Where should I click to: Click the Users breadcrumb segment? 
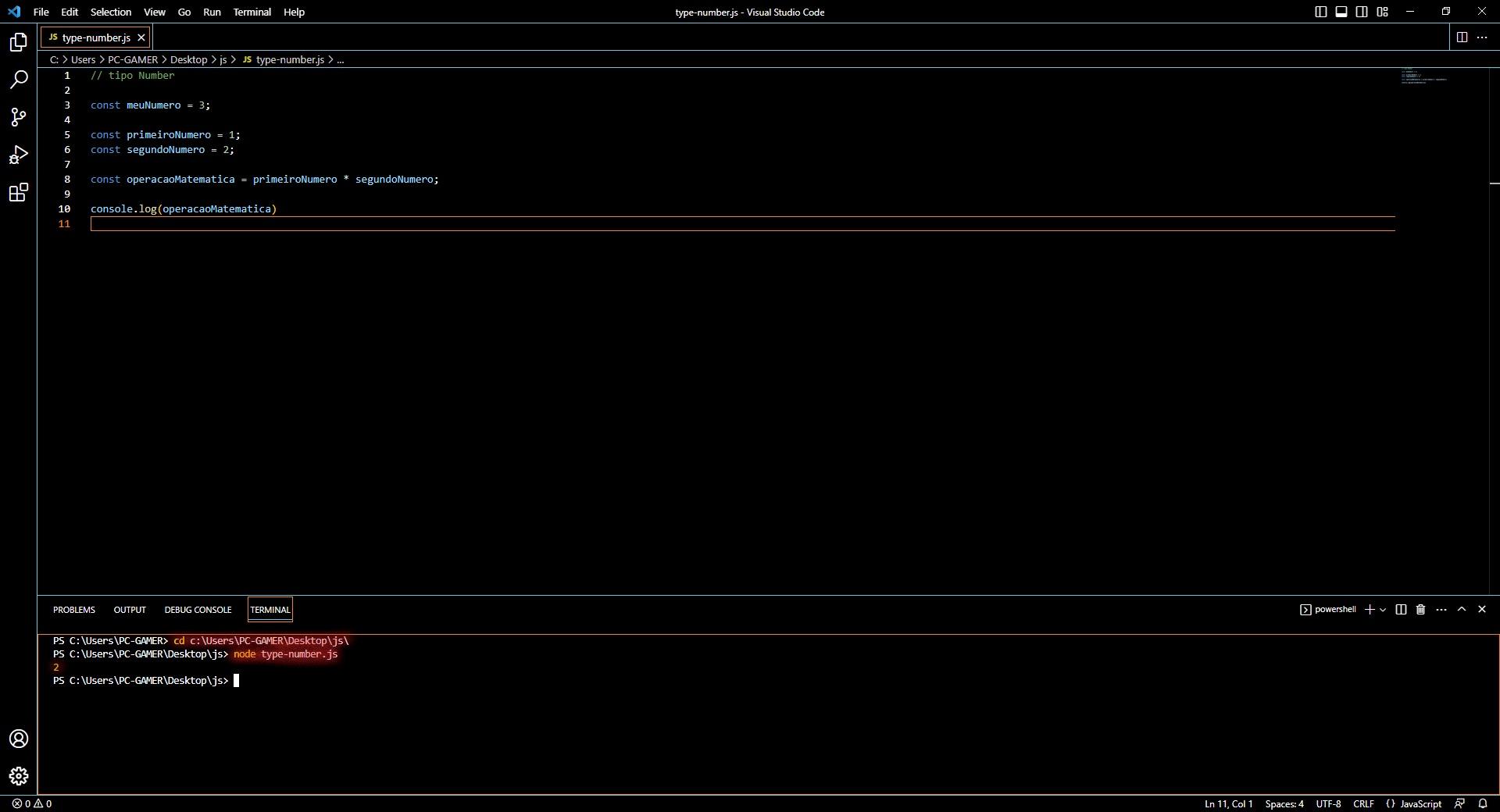click(83, 60)
